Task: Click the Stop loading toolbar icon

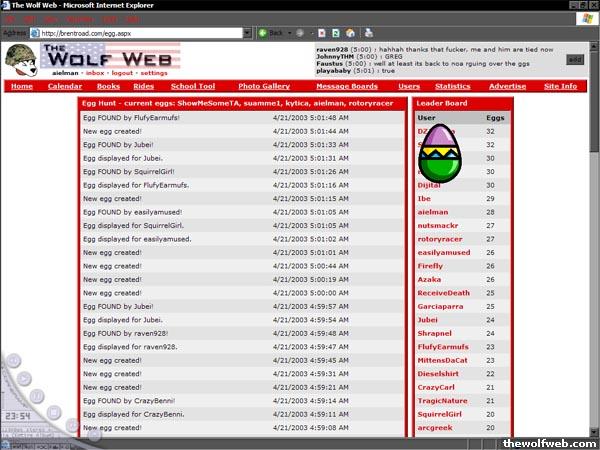Action: (322, 33)
